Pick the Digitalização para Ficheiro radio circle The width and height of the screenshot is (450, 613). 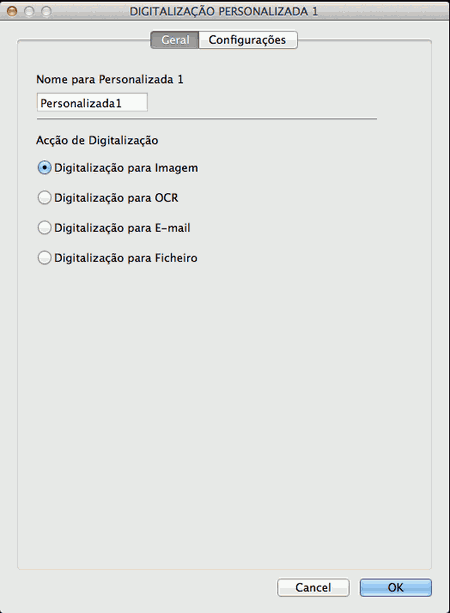pos(45,258)
